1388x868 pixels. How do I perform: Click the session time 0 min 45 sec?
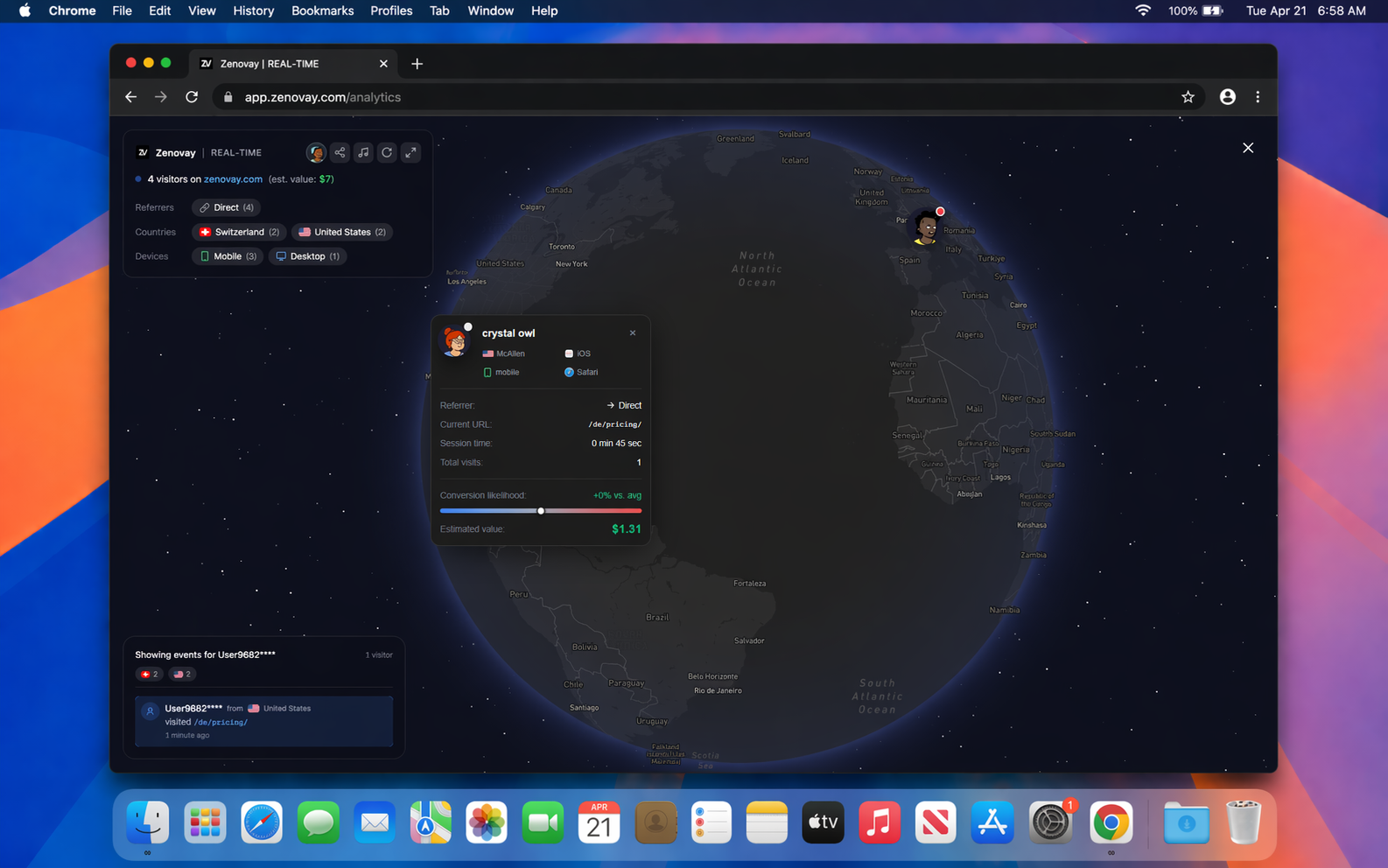point(616,443)
